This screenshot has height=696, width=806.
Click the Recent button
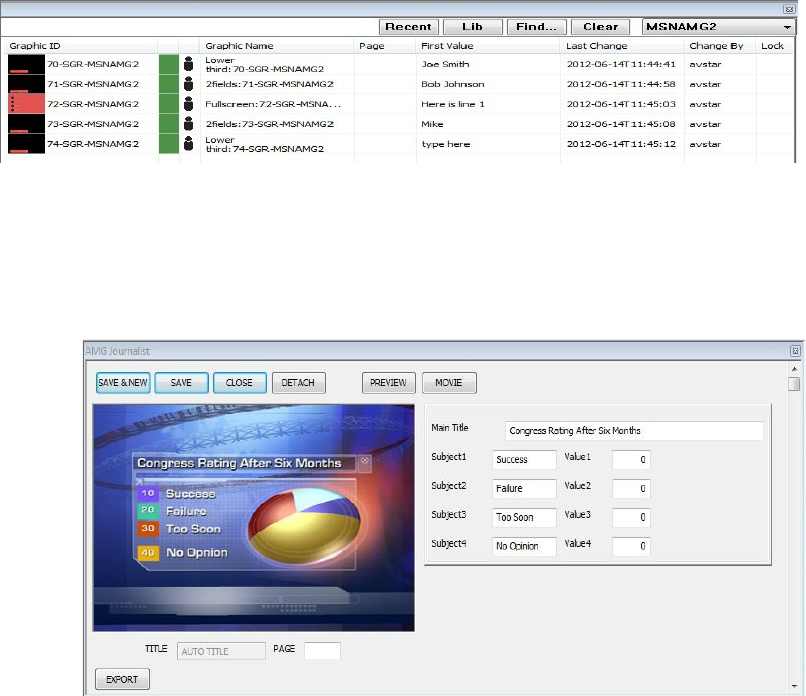[x=409, y=27]
